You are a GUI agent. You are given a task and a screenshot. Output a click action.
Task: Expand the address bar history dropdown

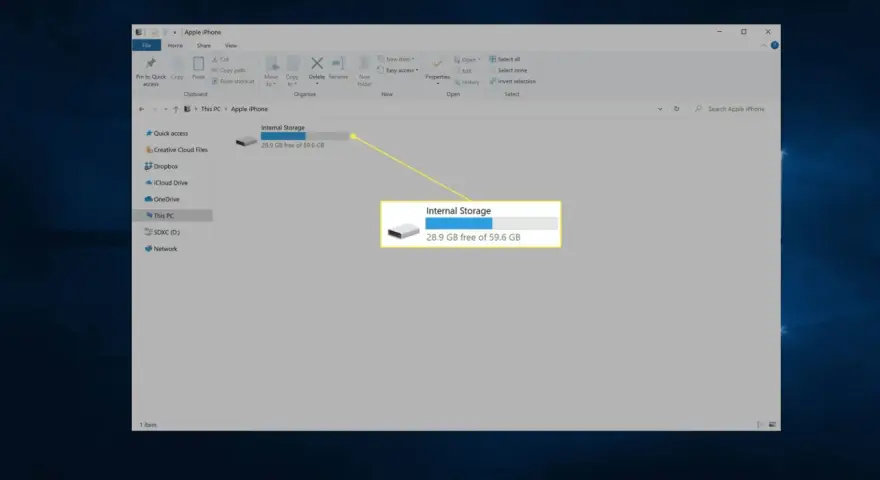pos(660,109)
